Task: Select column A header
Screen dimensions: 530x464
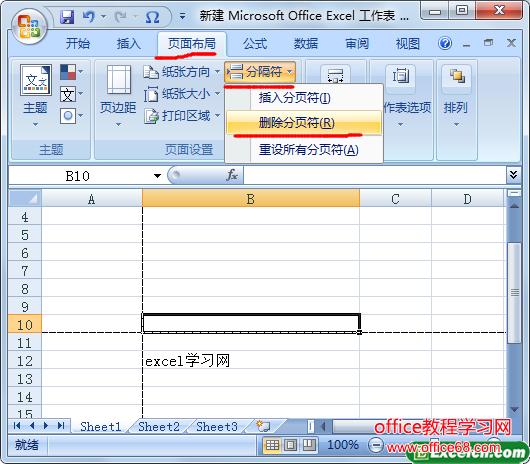Action: point(92,199)
